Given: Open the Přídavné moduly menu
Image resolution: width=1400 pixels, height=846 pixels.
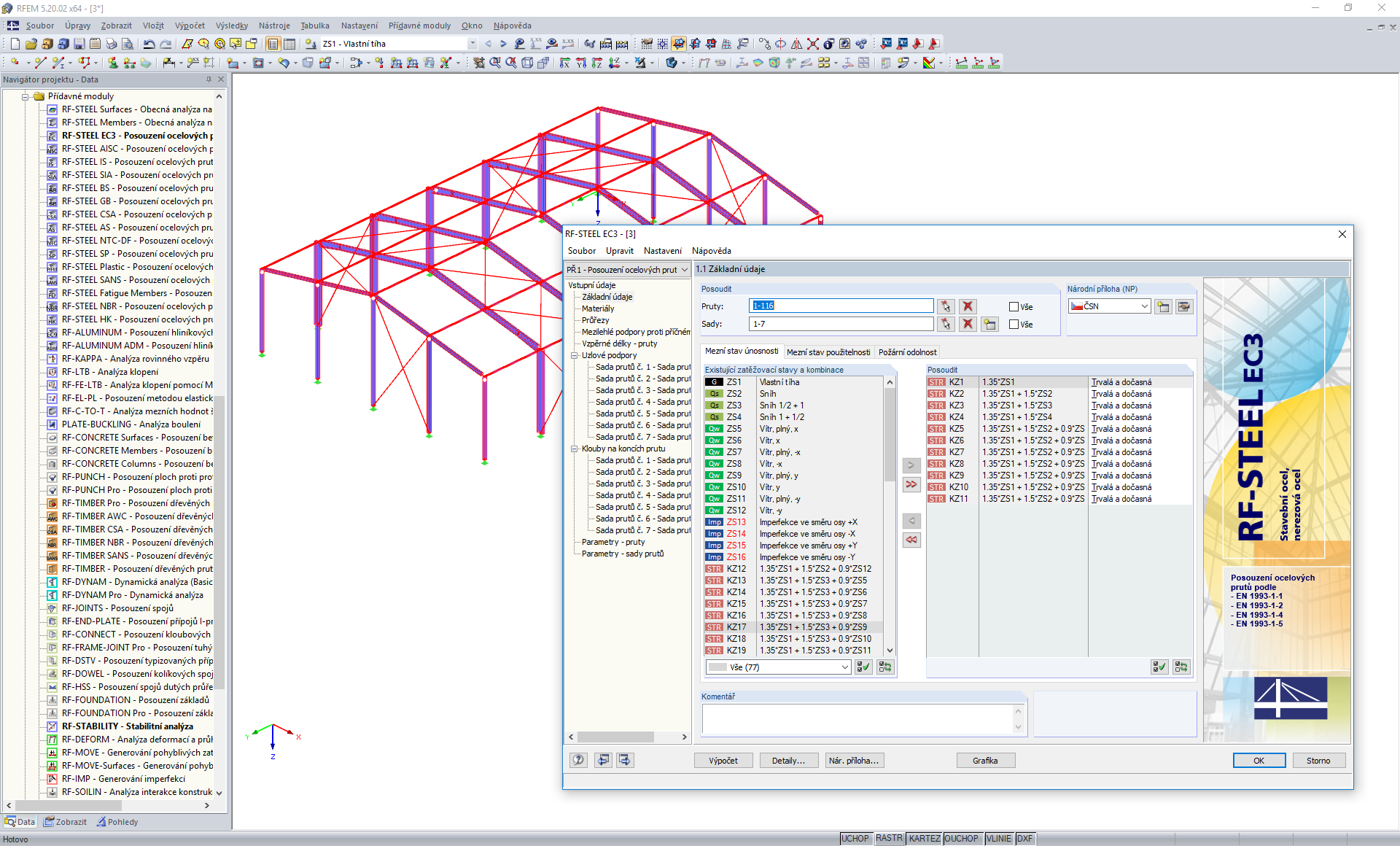Looking at the screenshot, I should pos(420,26).
